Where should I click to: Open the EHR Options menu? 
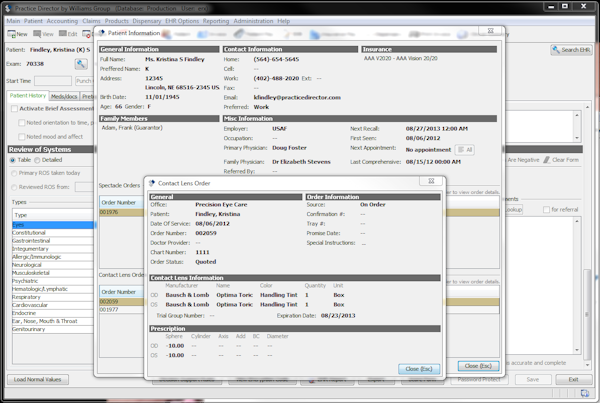click(182, 21)
